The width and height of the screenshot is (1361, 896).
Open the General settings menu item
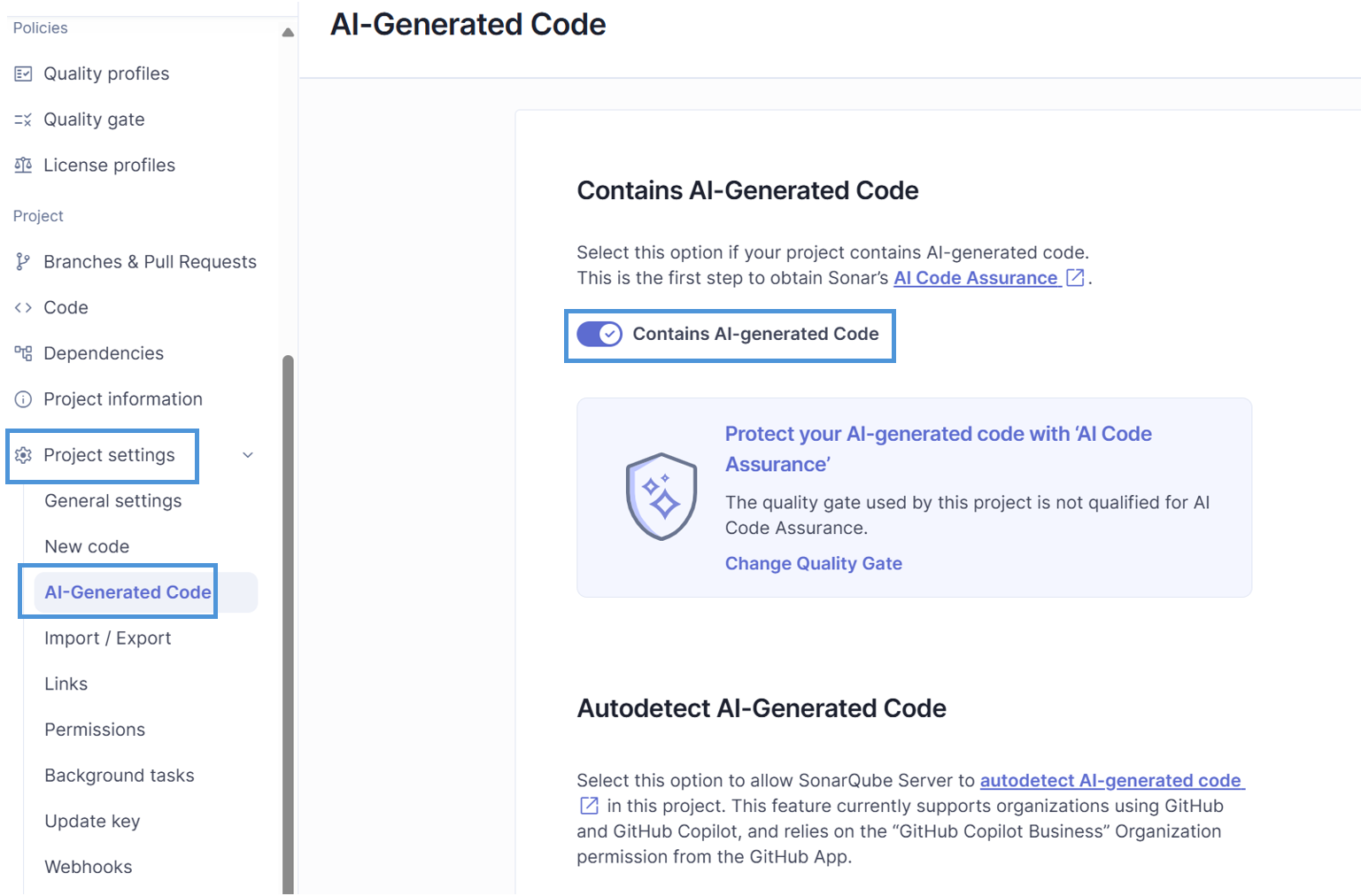click(113, 501)
